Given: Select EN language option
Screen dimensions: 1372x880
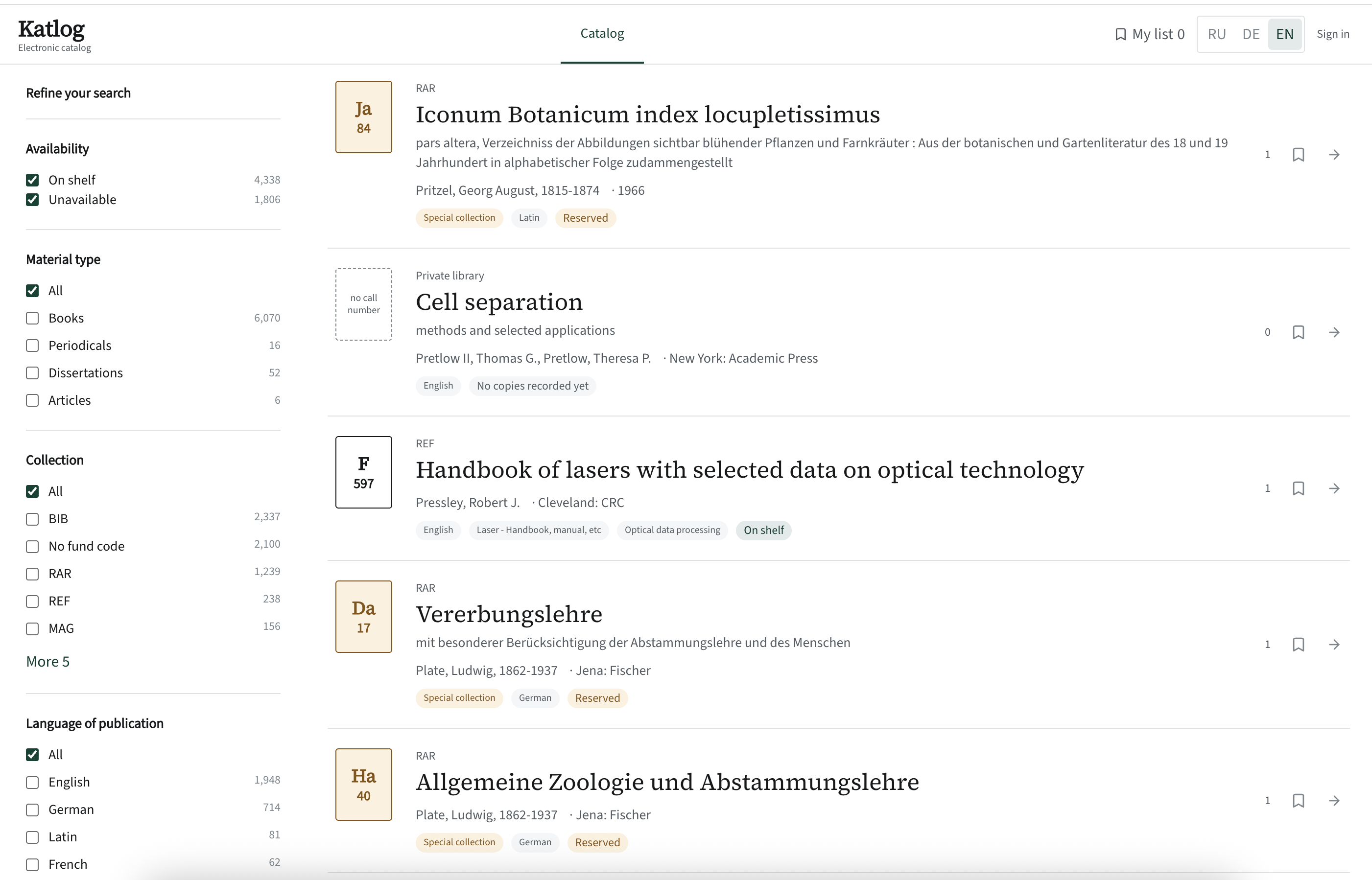Looking at the screenshot, I should tap(1284, 34).
